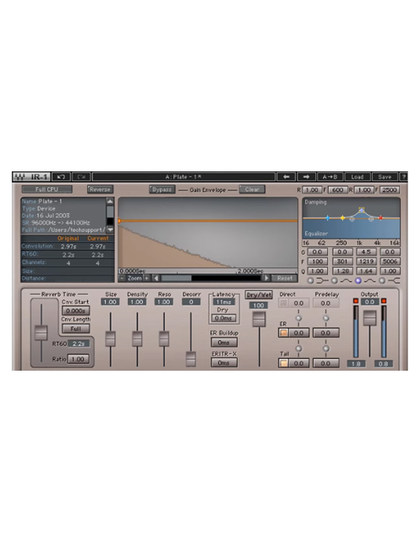Enable the low-shelf EQ band radio
The height and width of the screenshot is (560, 420).
pos(310,281)
